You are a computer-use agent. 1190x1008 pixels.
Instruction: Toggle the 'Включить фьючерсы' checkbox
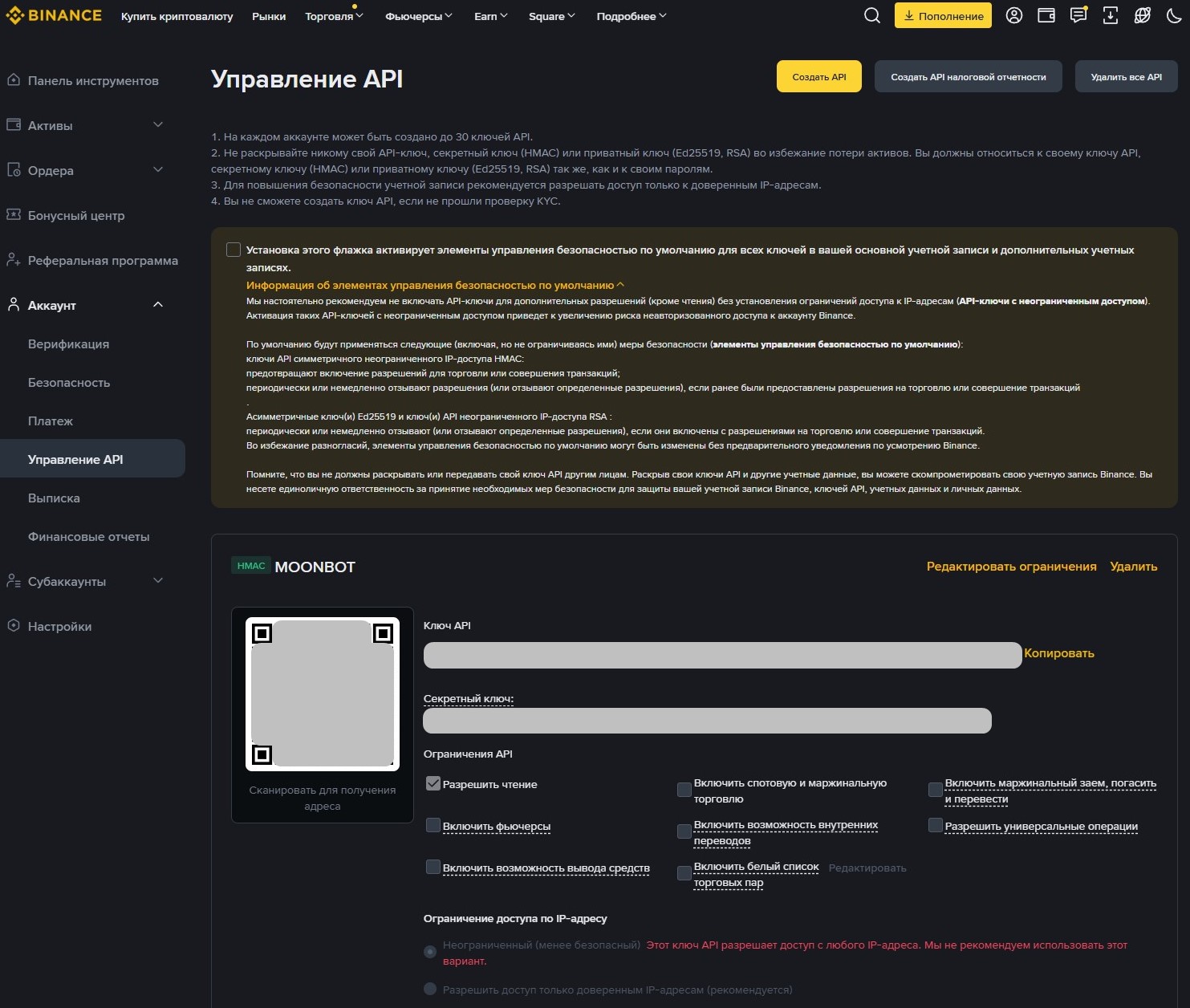tap(433, 826)
